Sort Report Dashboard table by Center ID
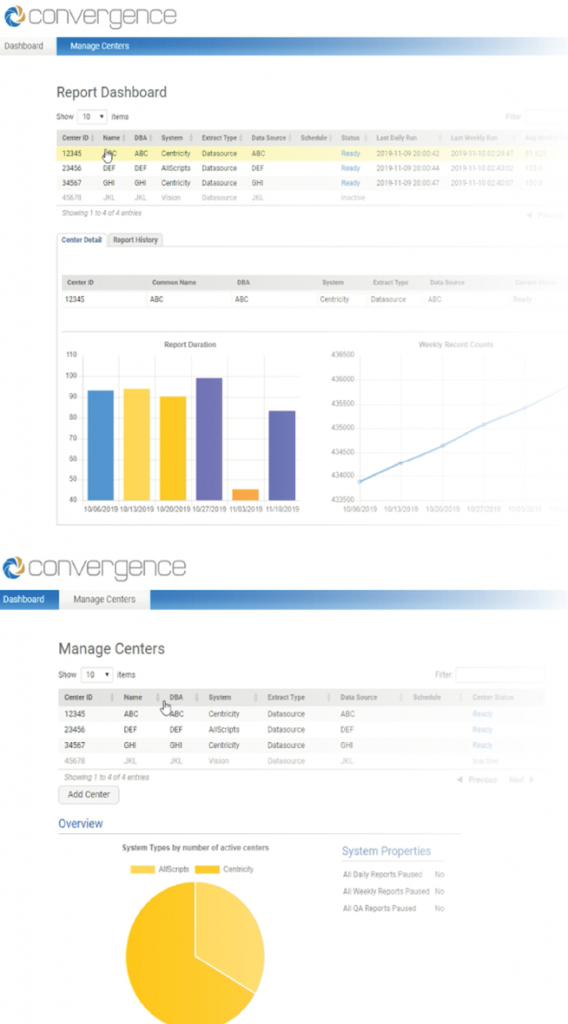This screenshot has height=1024, width=568. 77,138
